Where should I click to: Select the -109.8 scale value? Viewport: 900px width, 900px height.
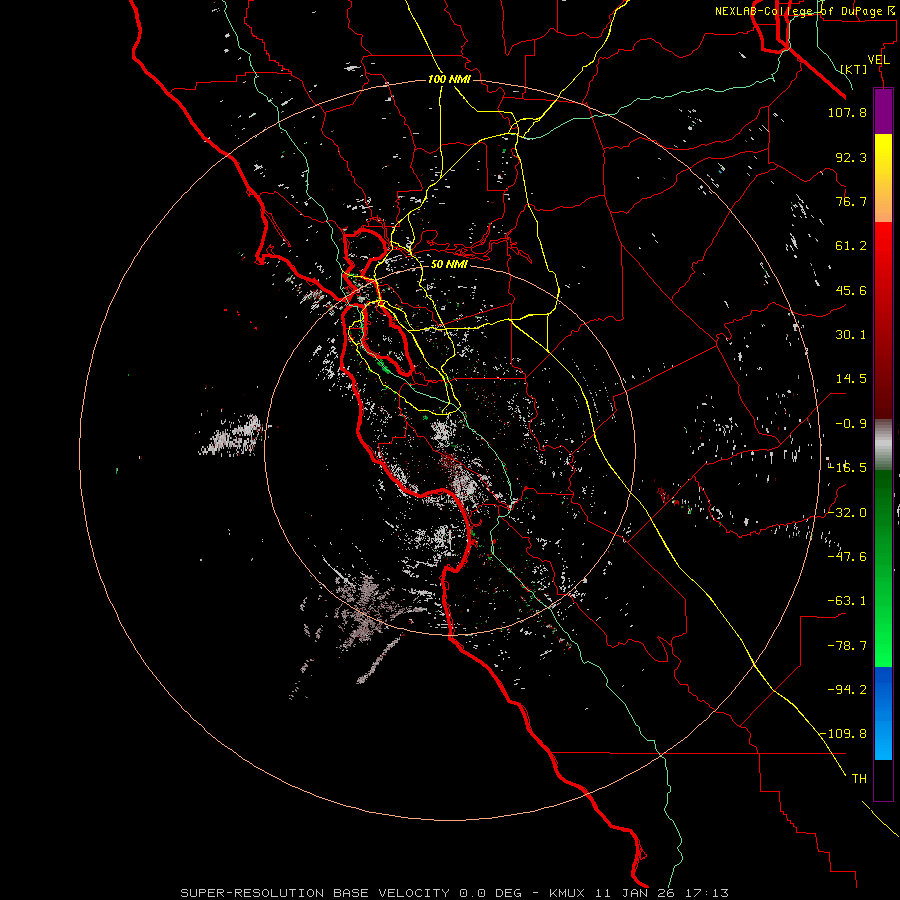pos(843,734)
